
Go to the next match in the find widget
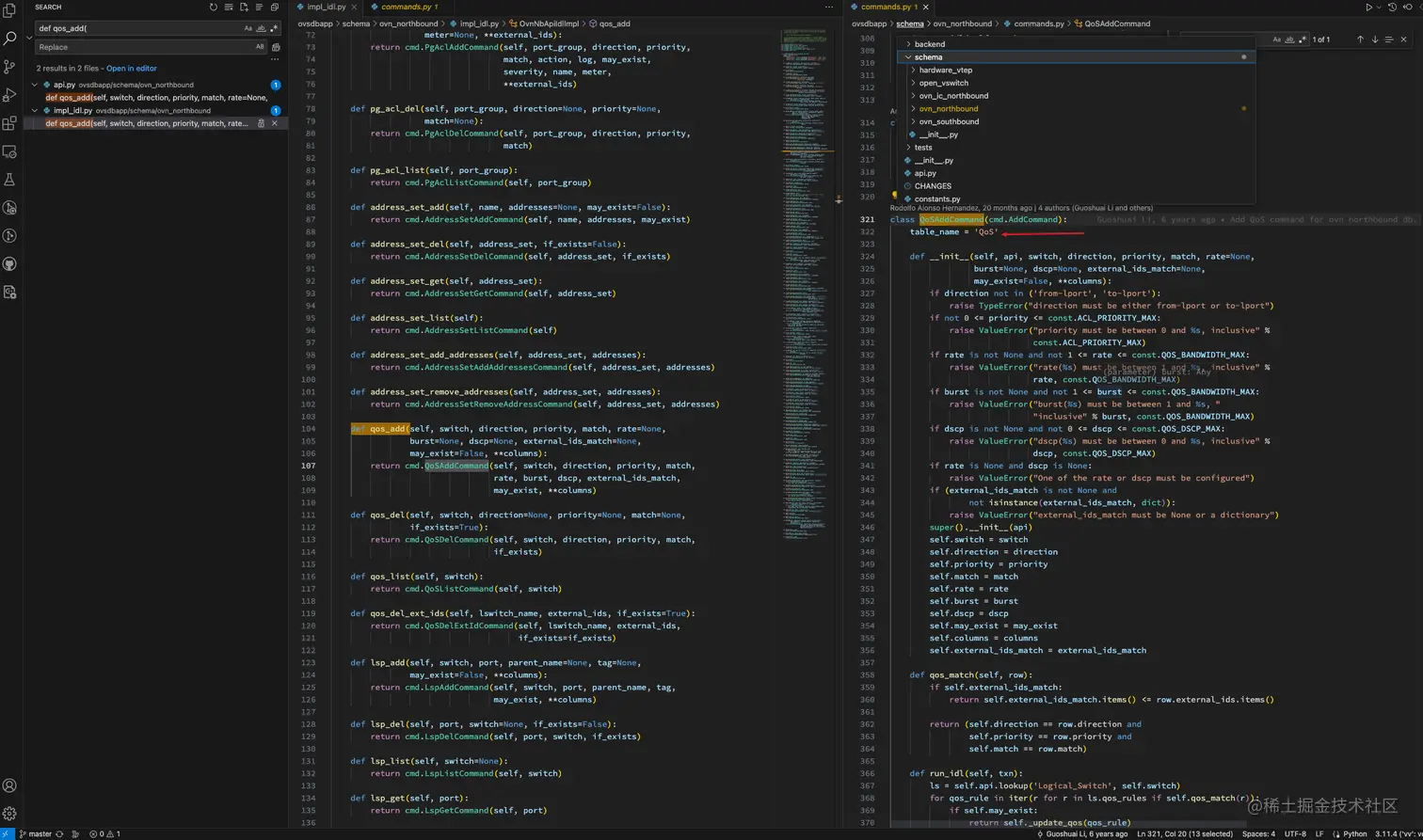[1375, 40]
